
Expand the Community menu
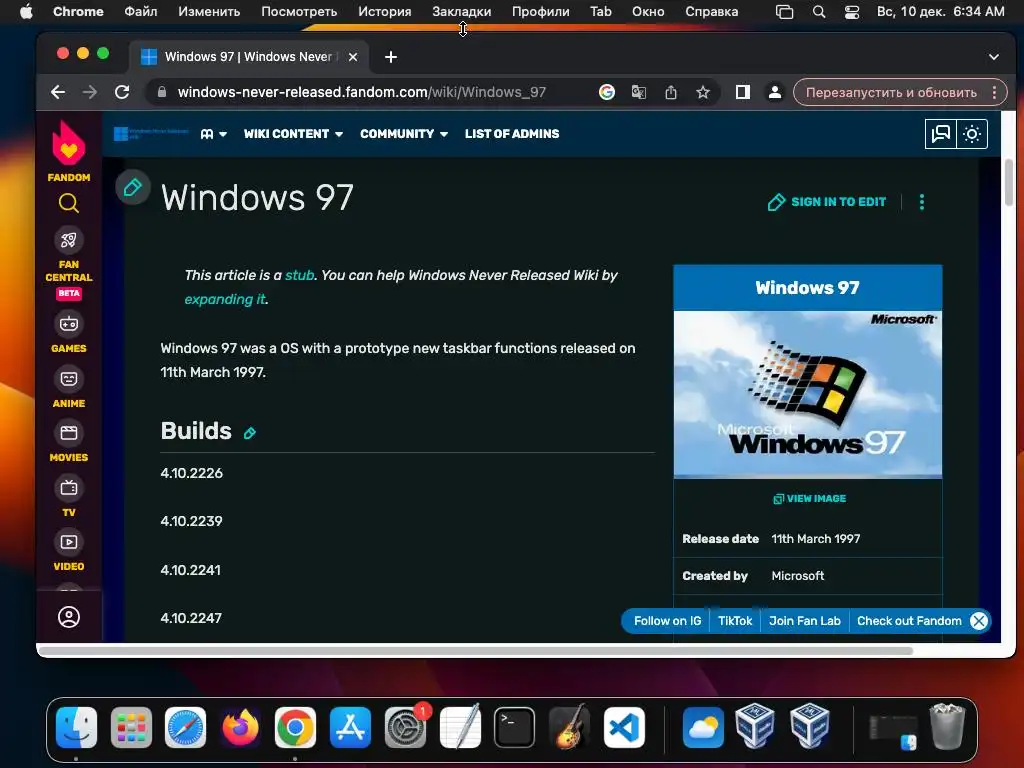pyautogui.click(x=404, y=134)
